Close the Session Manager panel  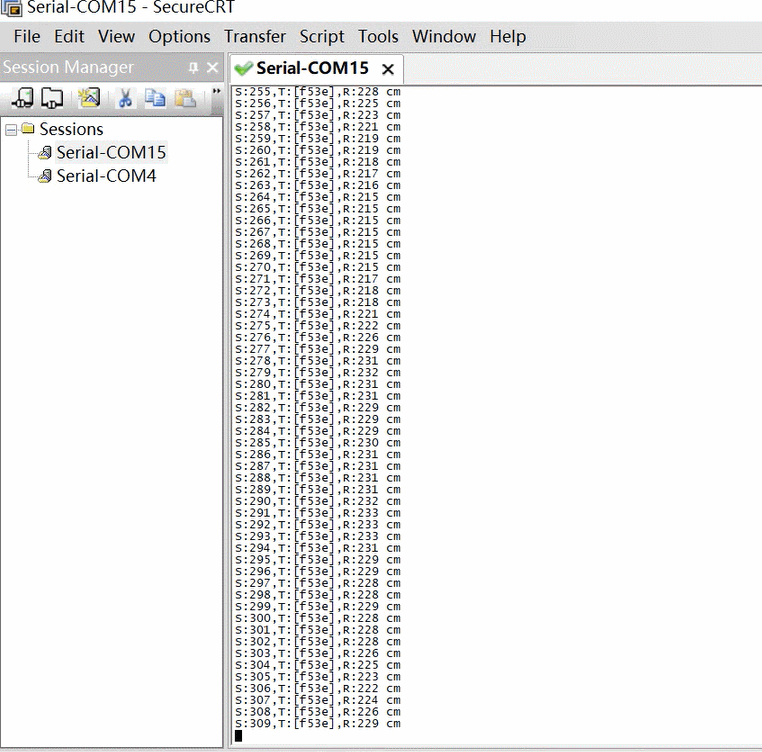coord(212,68)
